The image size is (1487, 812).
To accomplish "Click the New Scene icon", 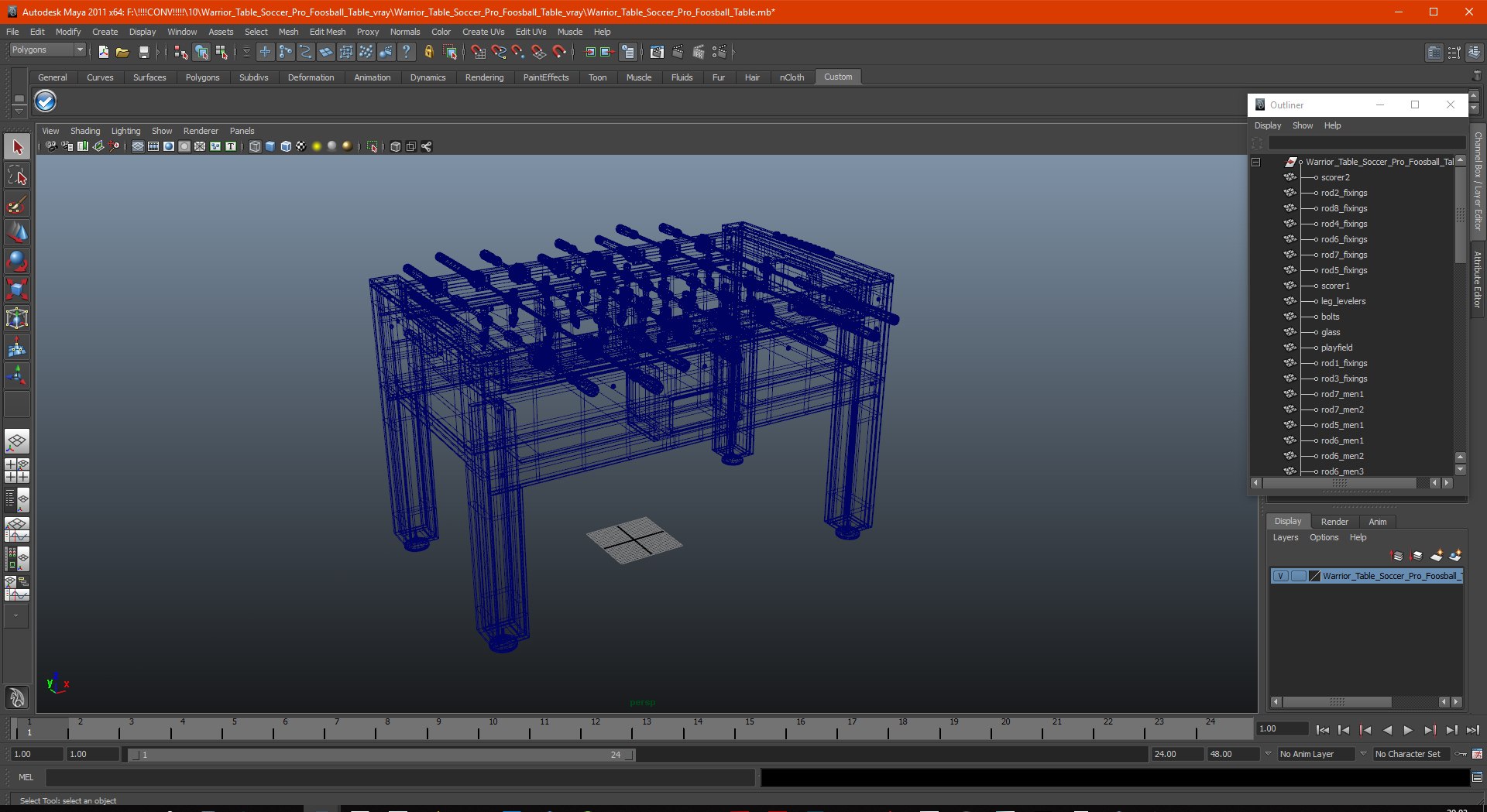I will coord(104,52).
